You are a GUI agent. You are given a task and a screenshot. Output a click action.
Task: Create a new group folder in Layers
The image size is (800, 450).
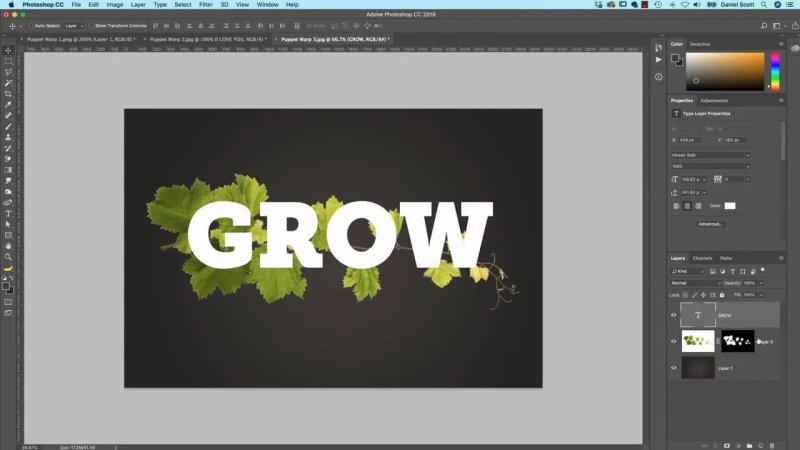pos(749,445)
